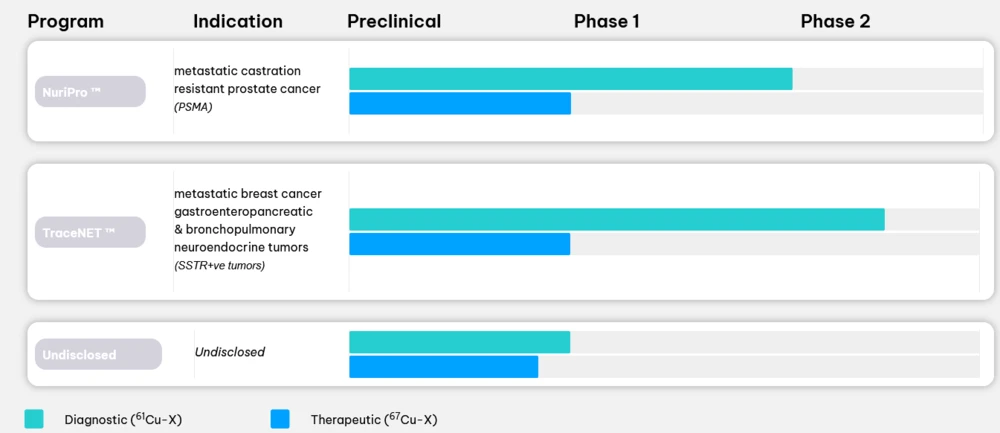1000x433 pixels.
Task: Click the neuroendocrine tumors indication text
Action: pyautogui.click(x=241, y=246)
